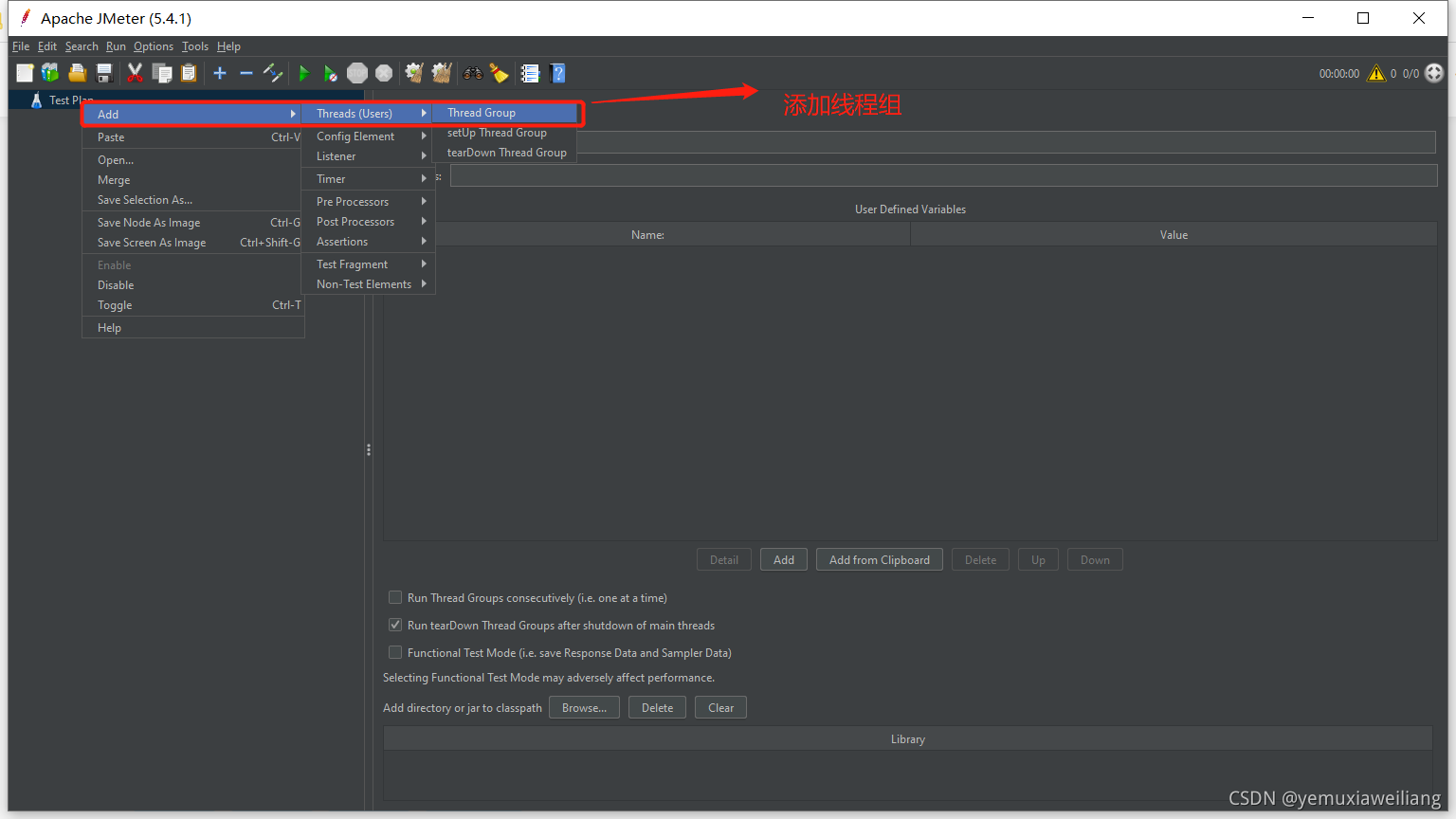Image resolution: width=1456 pixels, height=819 pixels.
Task: Expand the Post Processors submenu
Action: 368,222
